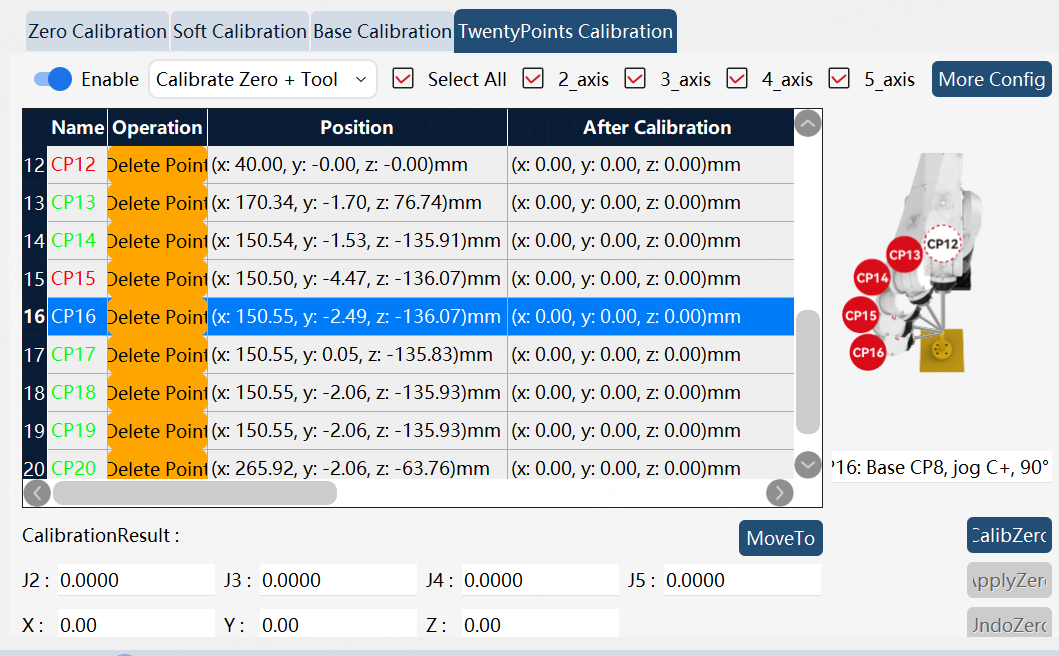Click the horizontal scroll right arrow
Screen dimensions: 1059x656
[x=779, y=493]
